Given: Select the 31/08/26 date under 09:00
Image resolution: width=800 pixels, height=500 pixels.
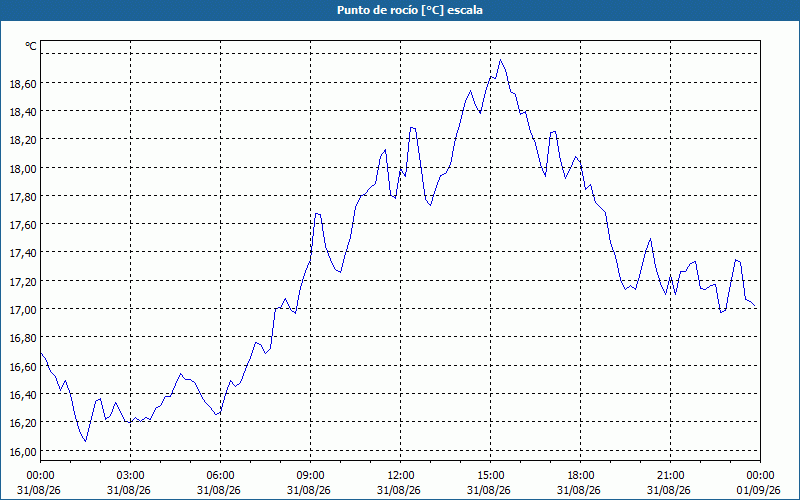Looking at the screenshot, I should tap(309, 490).
